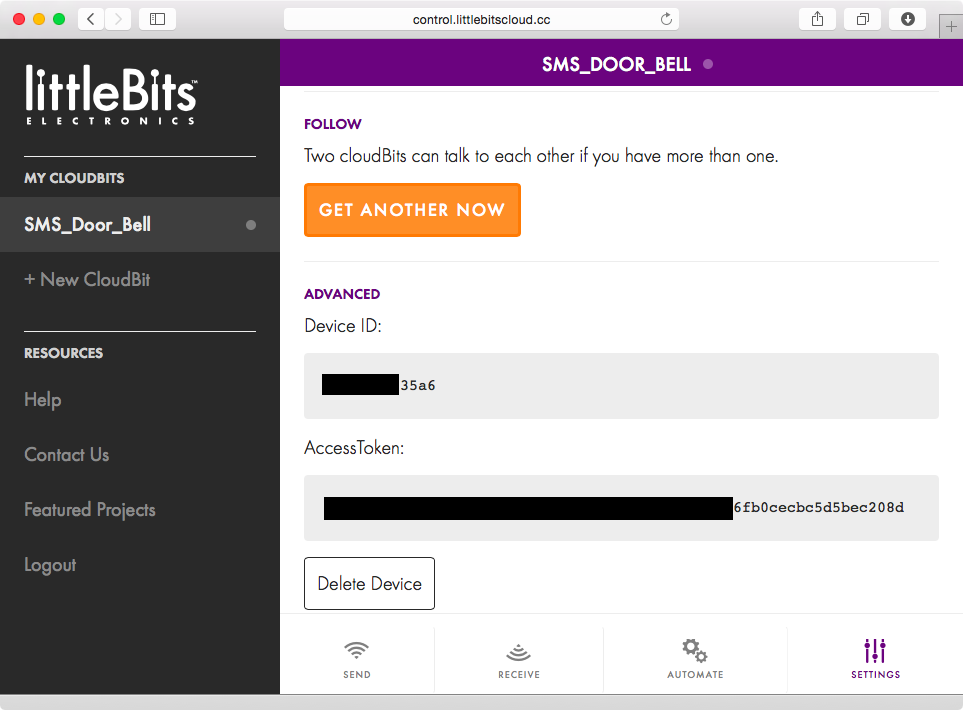Click the ADVANCED section heading
Viewport: 963px width, 710px height.
[x=342, y=294]
